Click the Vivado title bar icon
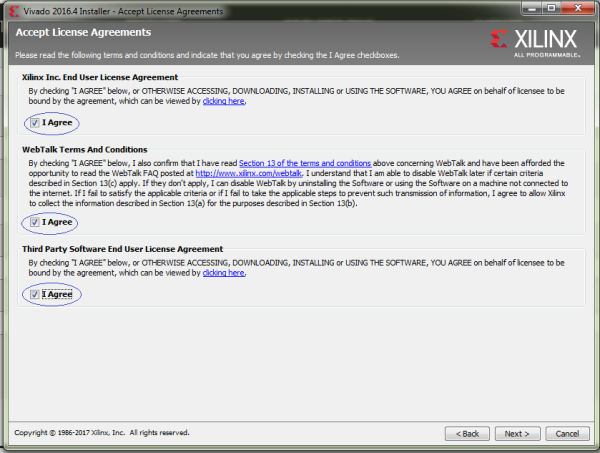The height and width of the screenshot is (453, 600). 14,11
